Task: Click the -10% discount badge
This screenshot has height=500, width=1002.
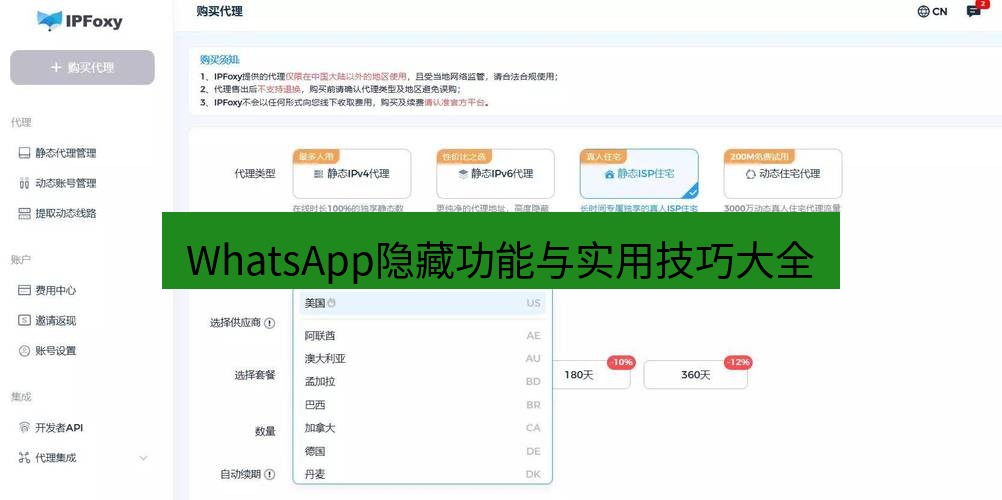Action: click(x=621, y=363)
